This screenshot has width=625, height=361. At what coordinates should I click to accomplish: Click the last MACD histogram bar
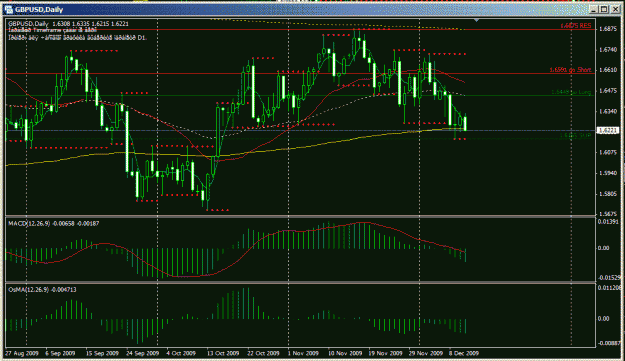[466, 255]
